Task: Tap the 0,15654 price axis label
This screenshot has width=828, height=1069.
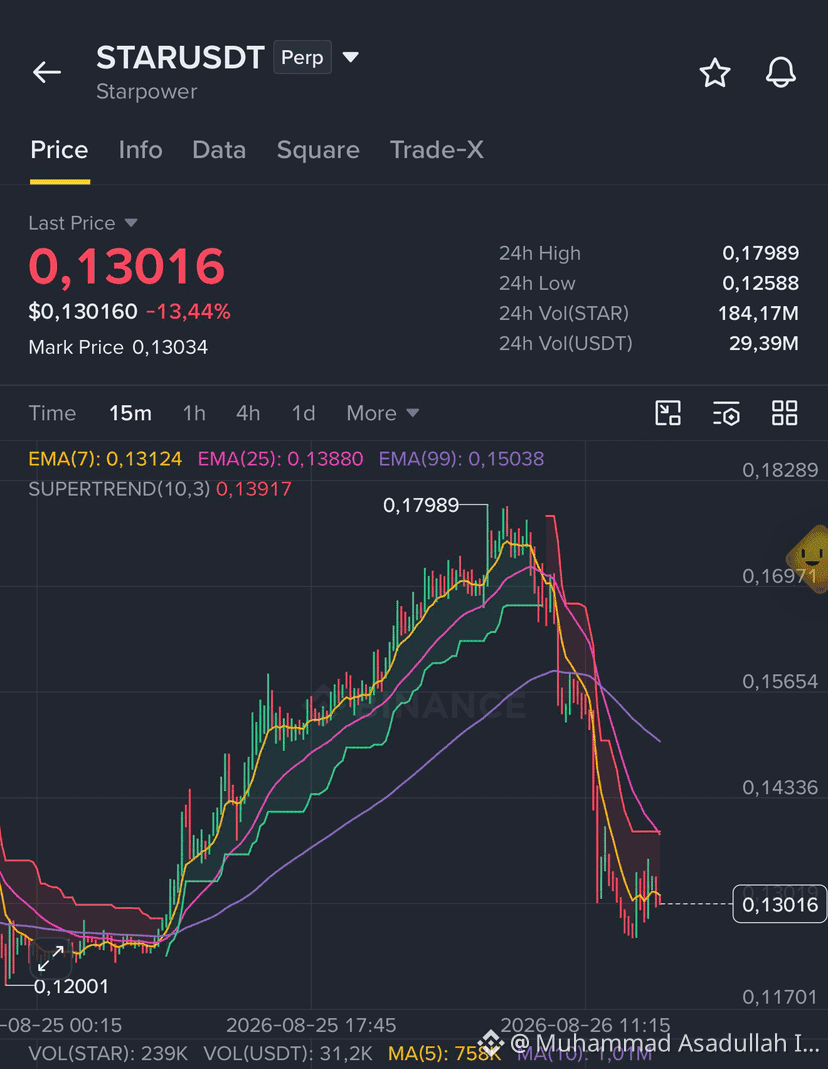Action: click(780, 682)
